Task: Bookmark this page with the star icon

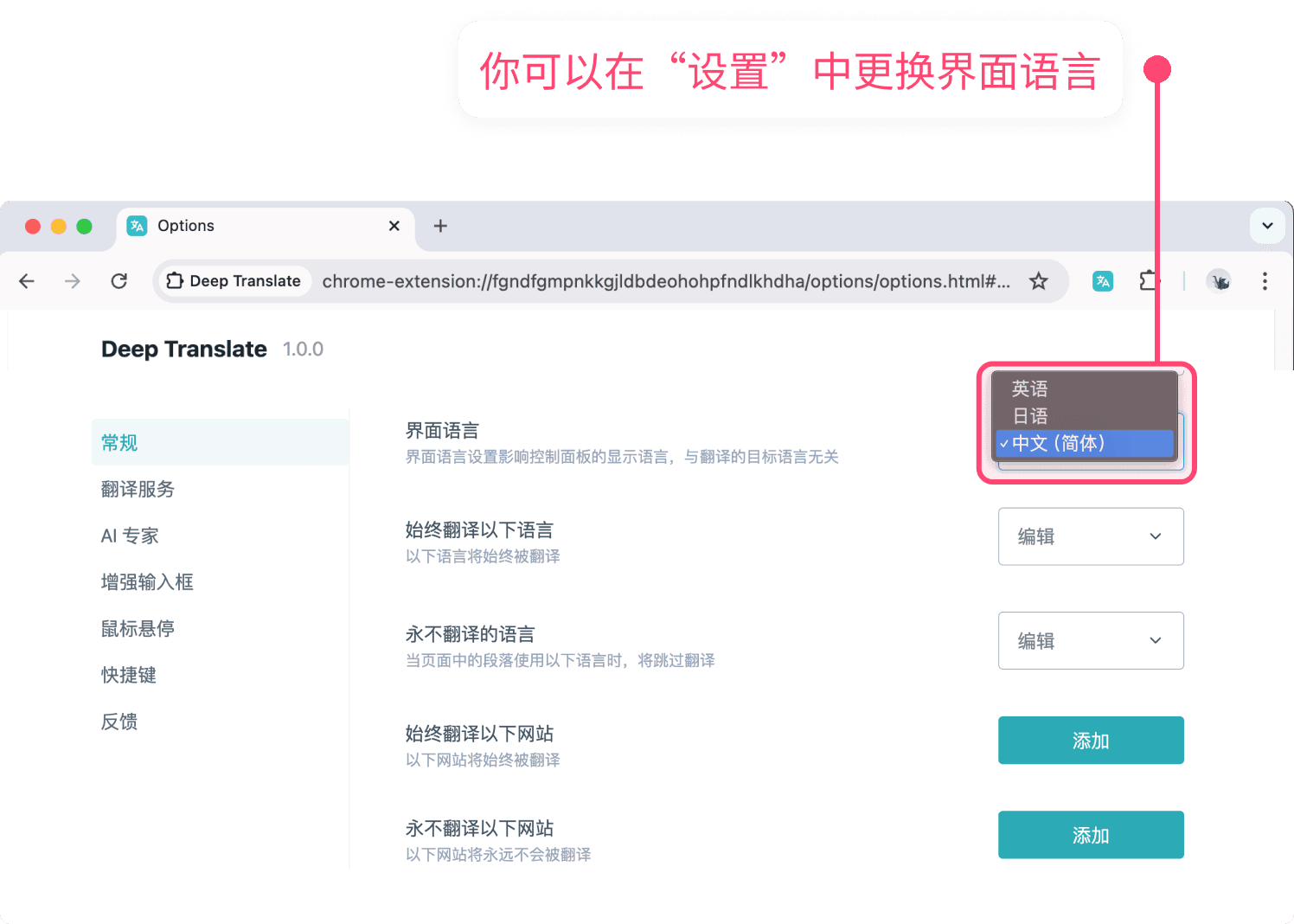Action: (x=1038, y=281)
